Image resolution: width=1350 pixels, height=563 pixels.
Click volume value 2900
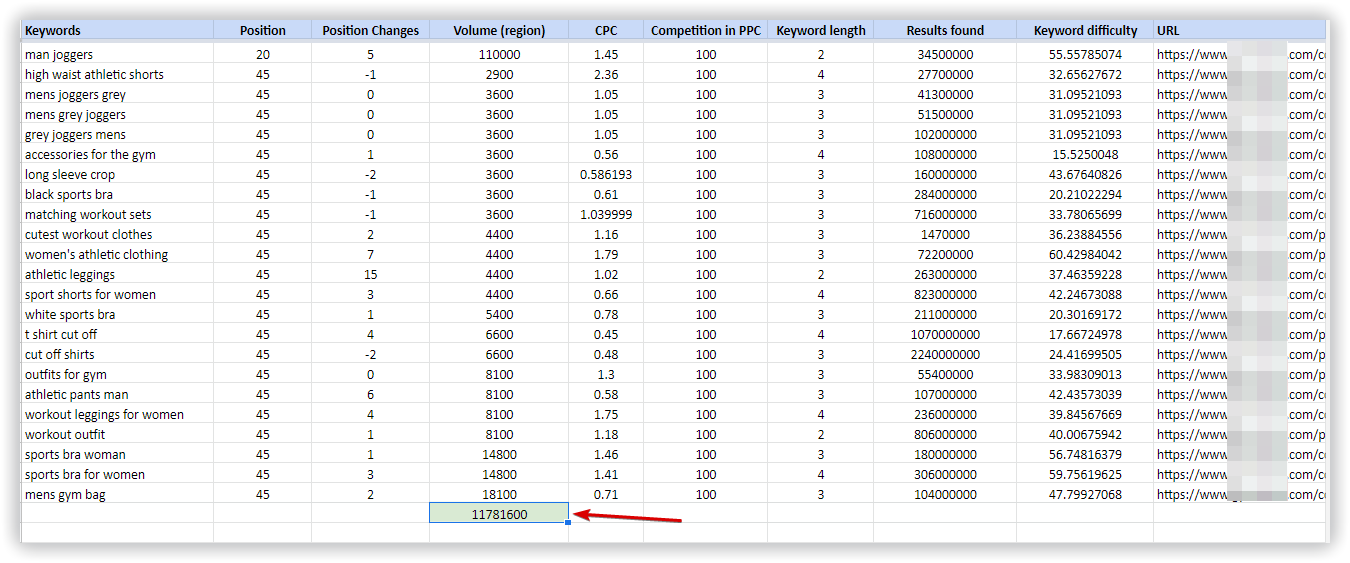[x=499, y=74]
